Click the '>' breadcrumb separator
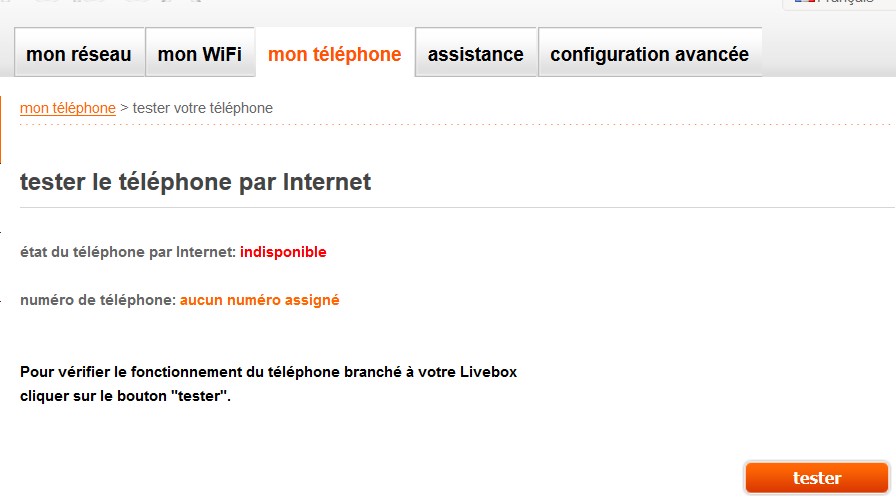The image size is (896, 501). [124, 108]
